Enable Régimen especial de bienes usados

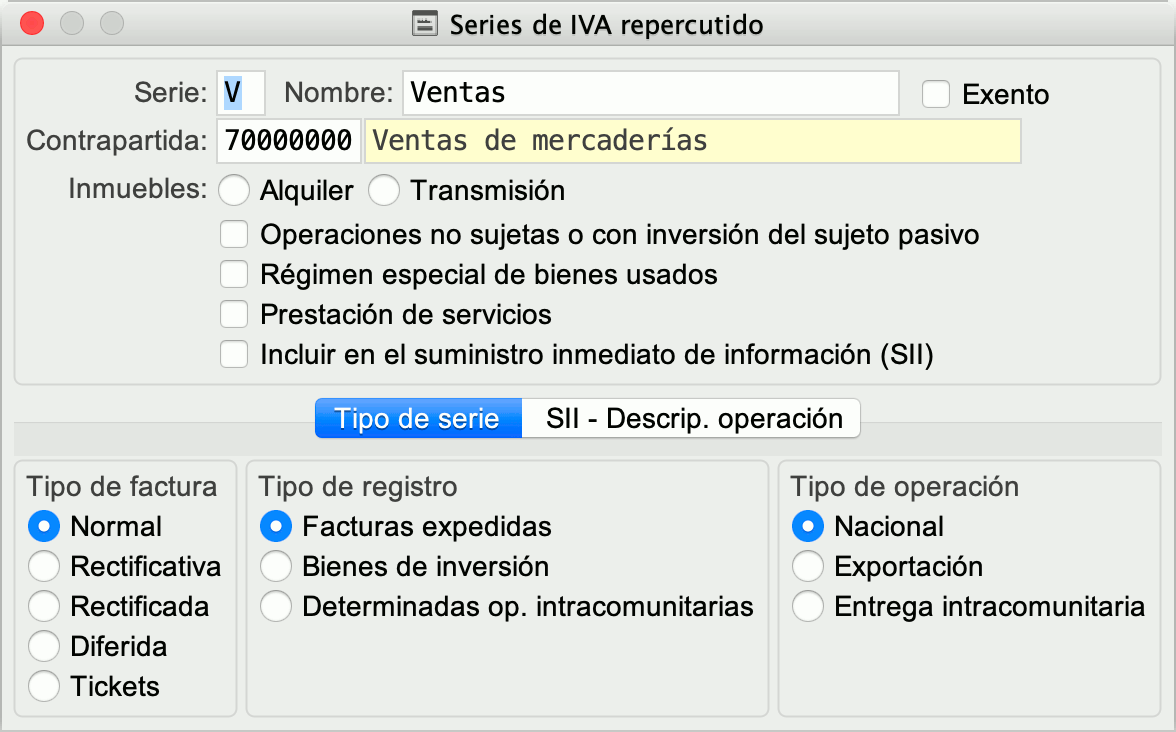[x=234, y=274]
